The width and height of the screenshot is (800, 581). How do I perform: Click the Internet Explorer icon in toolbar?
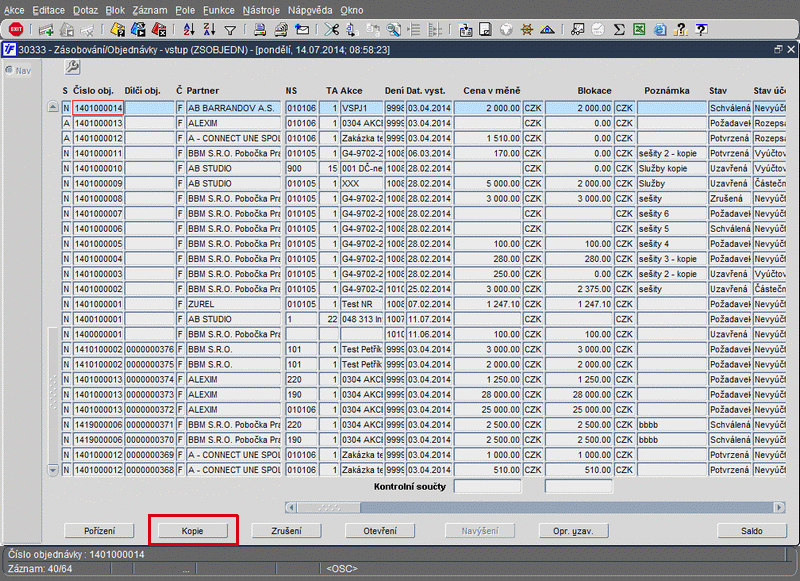(x=660, y=30)
